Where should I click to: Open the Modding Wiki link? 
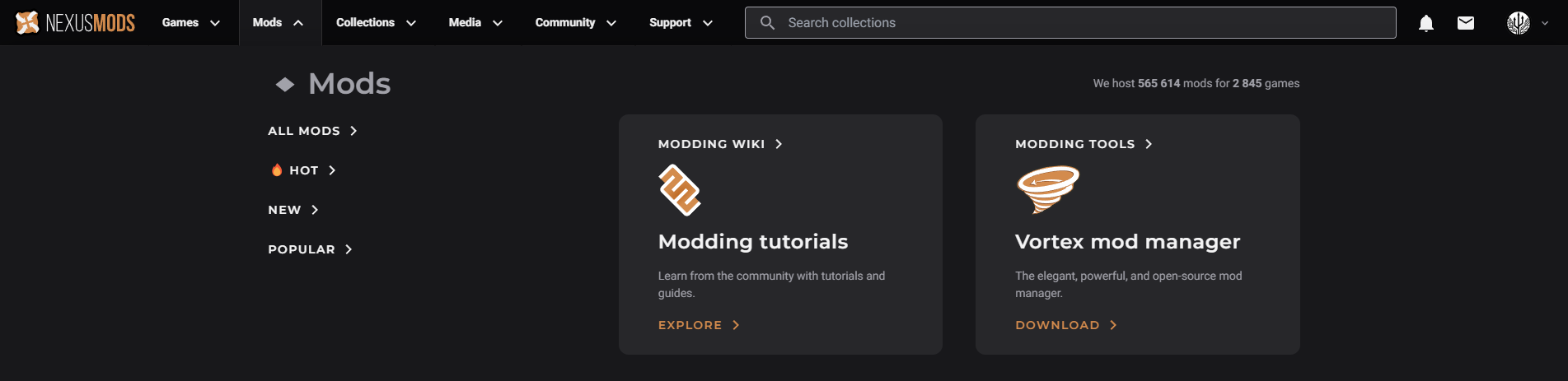click(720, 144)
